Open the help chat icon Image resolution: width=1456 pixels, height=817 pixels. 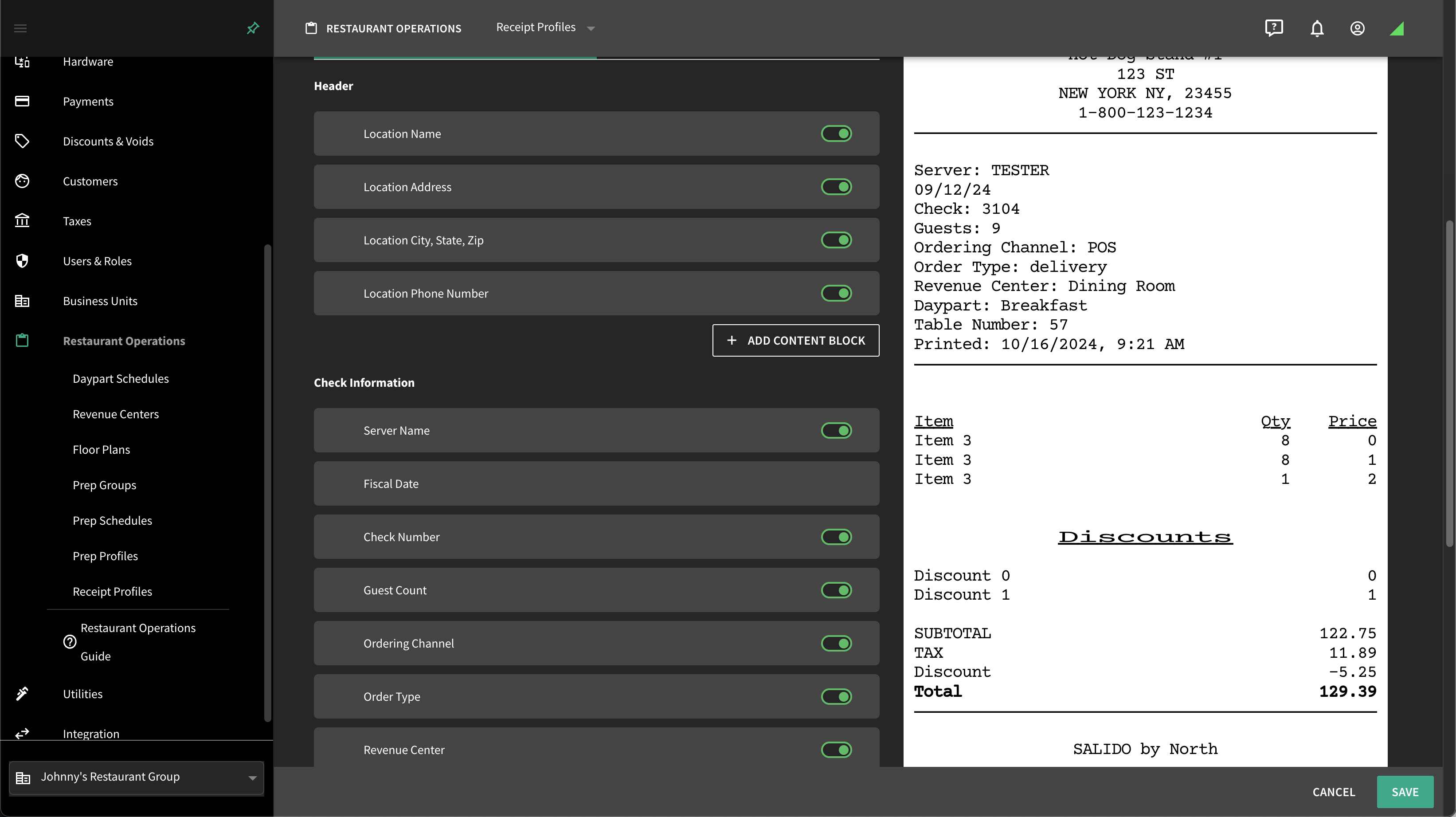coord(1273,28)
